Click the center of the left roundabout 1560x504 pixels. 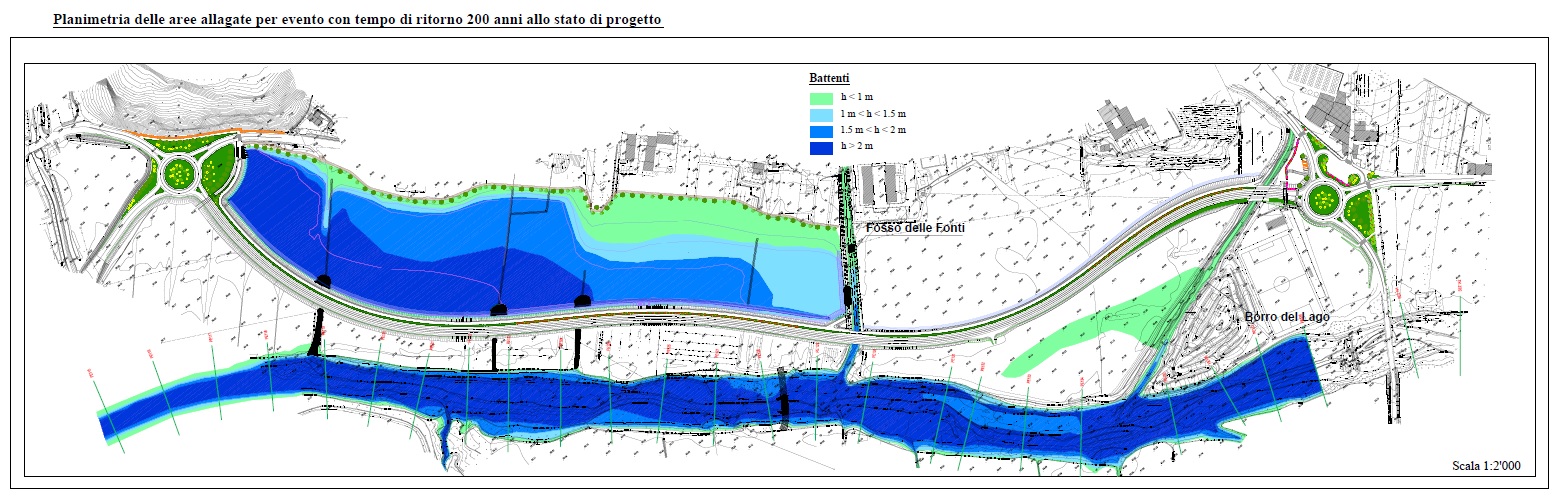tap(180, 174)
